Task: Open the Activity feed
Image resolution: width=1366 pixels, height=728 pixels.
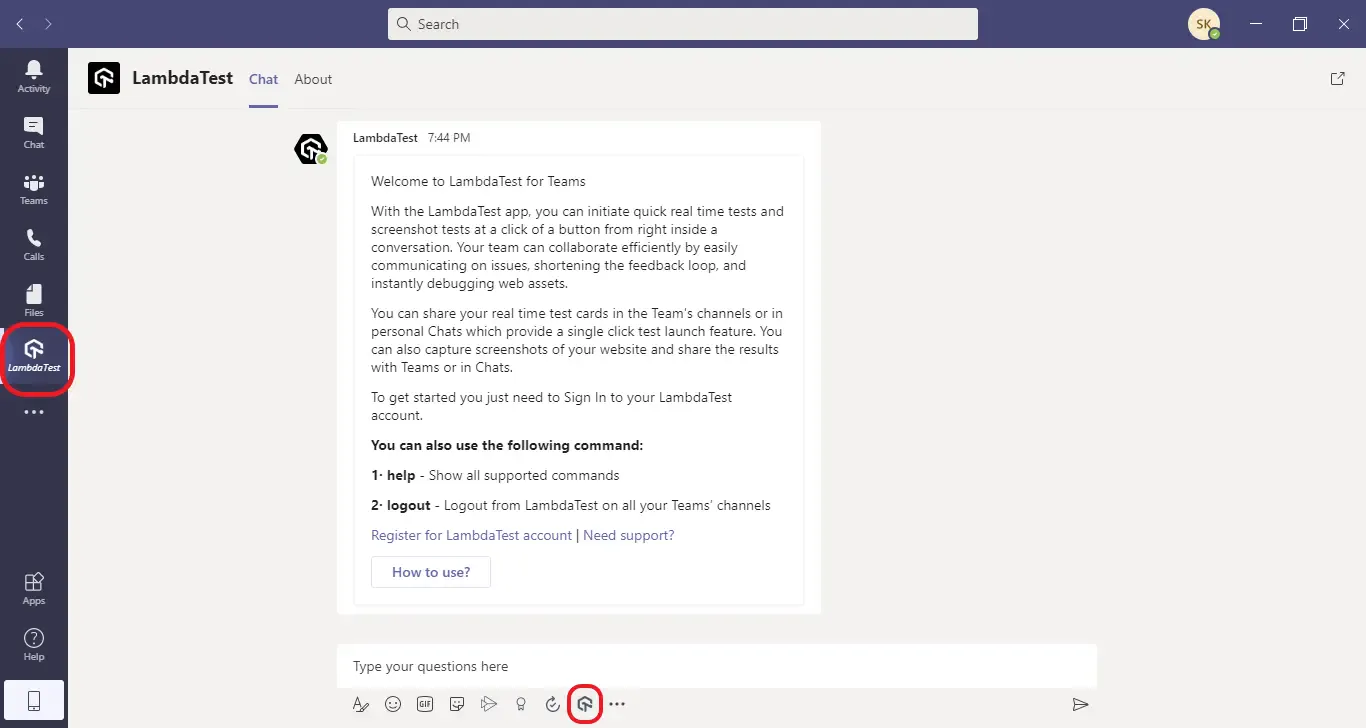Action: pyautogui.click(x=33, y=75)
